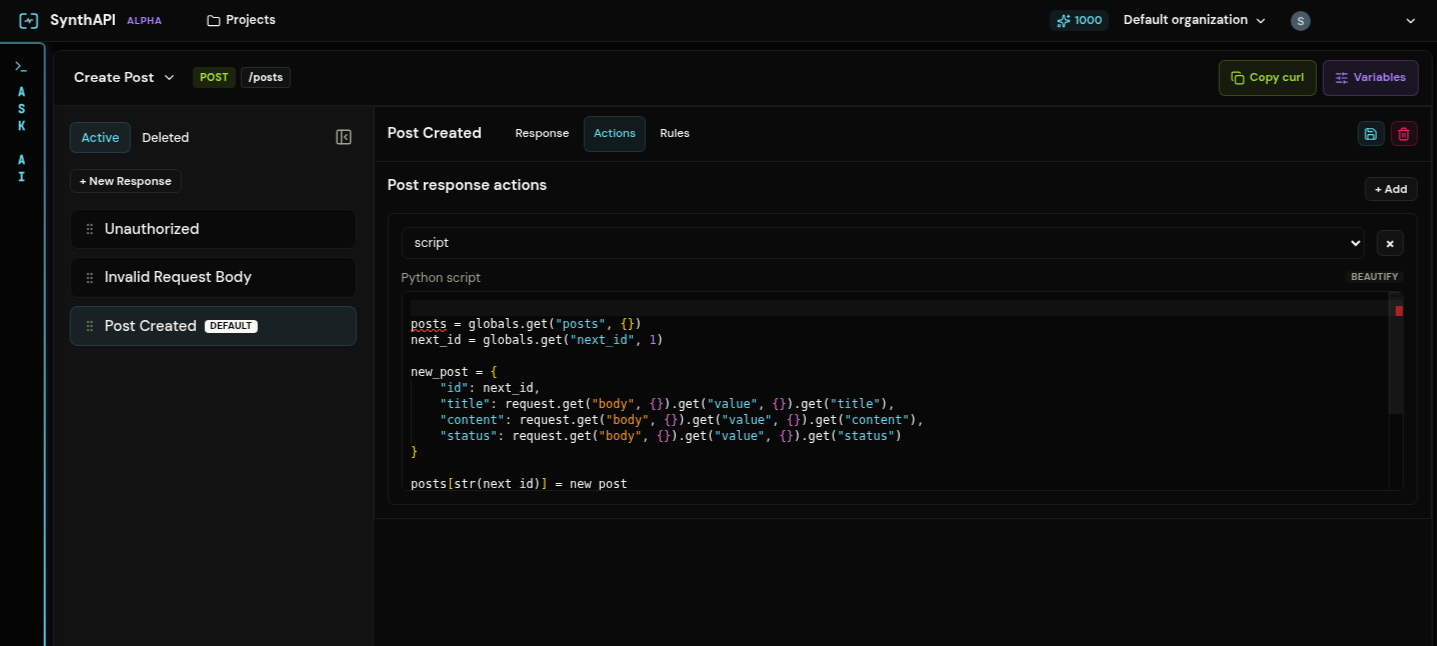Remove the script action with x button
Image resolution: width=1437 pixels, height=646 pixels.
1390,243
